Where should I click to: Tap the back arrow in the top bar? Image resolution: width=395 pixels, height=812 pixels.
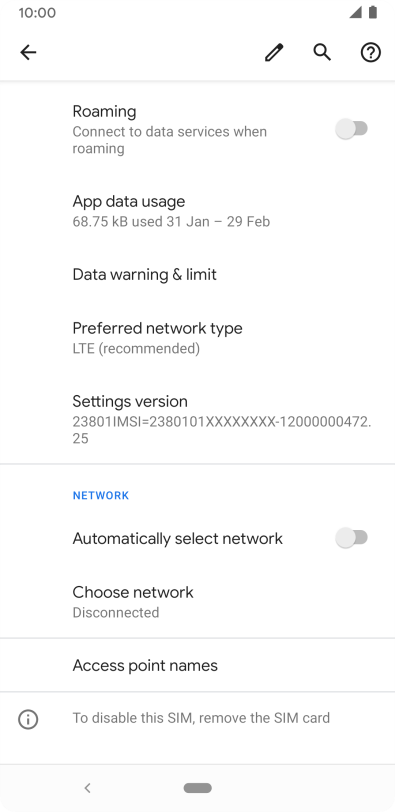28,52
